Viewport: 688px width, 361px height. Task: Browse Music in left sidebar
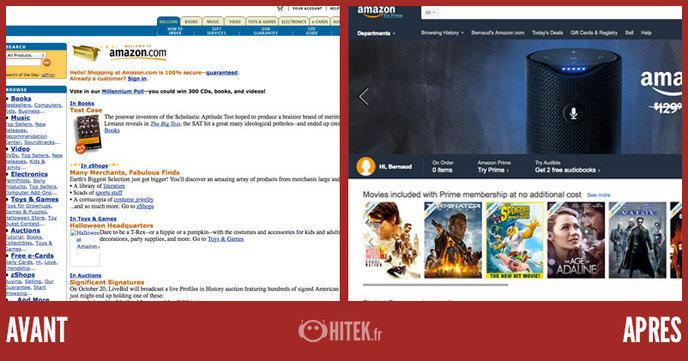coord(21,118)
